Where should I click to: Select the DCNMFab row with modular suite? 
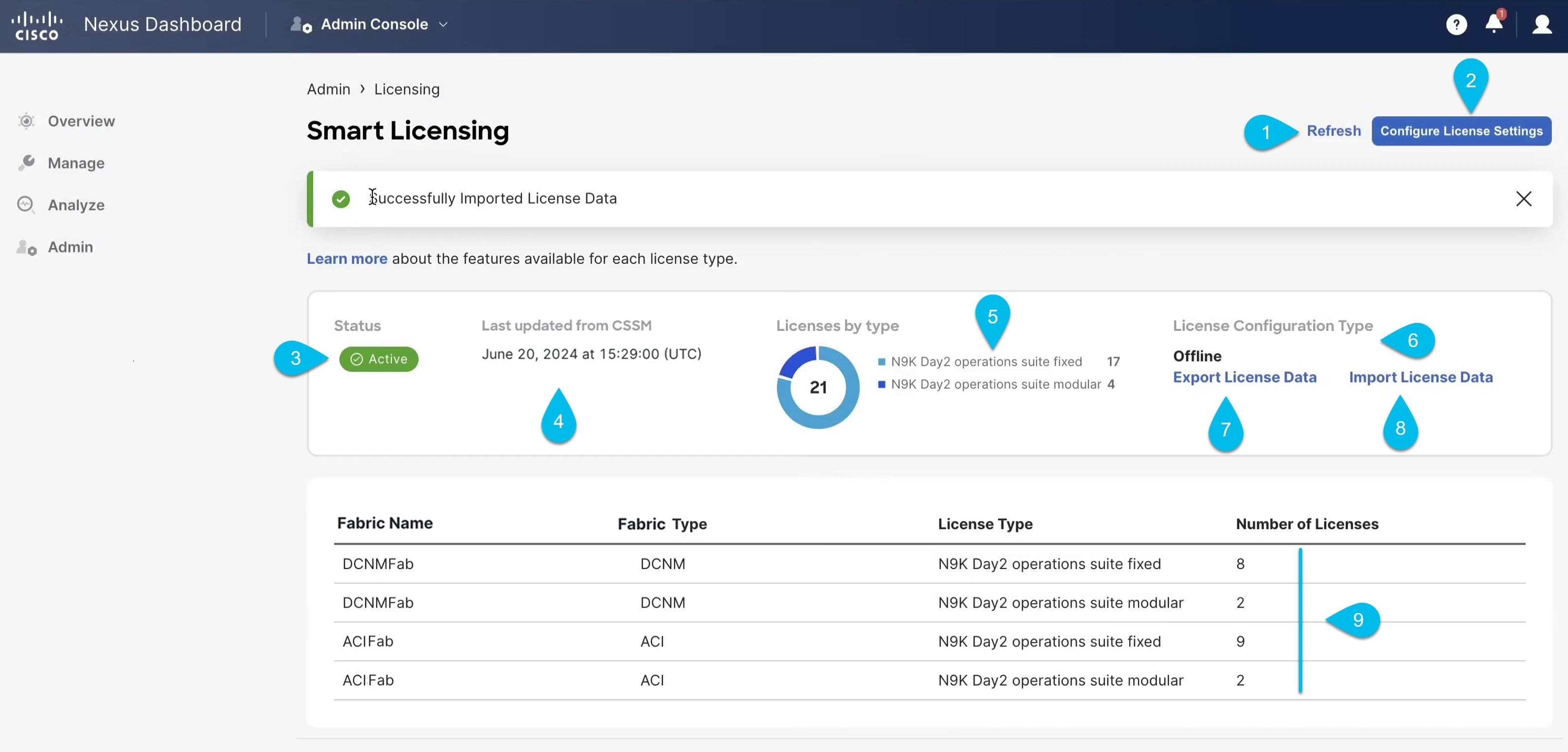pos(929,603)
